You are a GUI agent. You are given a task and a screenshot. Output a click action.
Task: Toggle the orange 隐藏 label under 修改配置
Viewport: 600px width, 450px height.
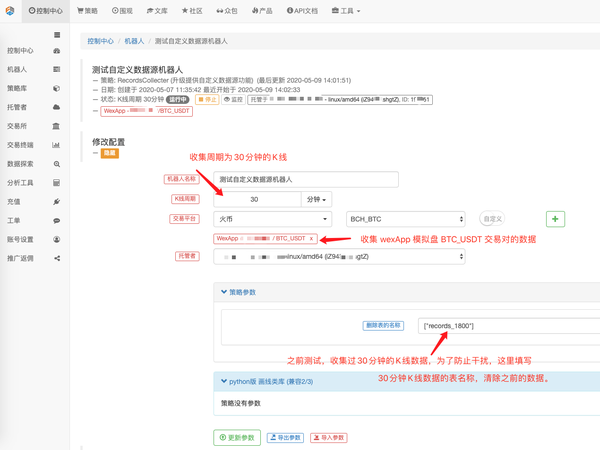(x=110, y=153)
